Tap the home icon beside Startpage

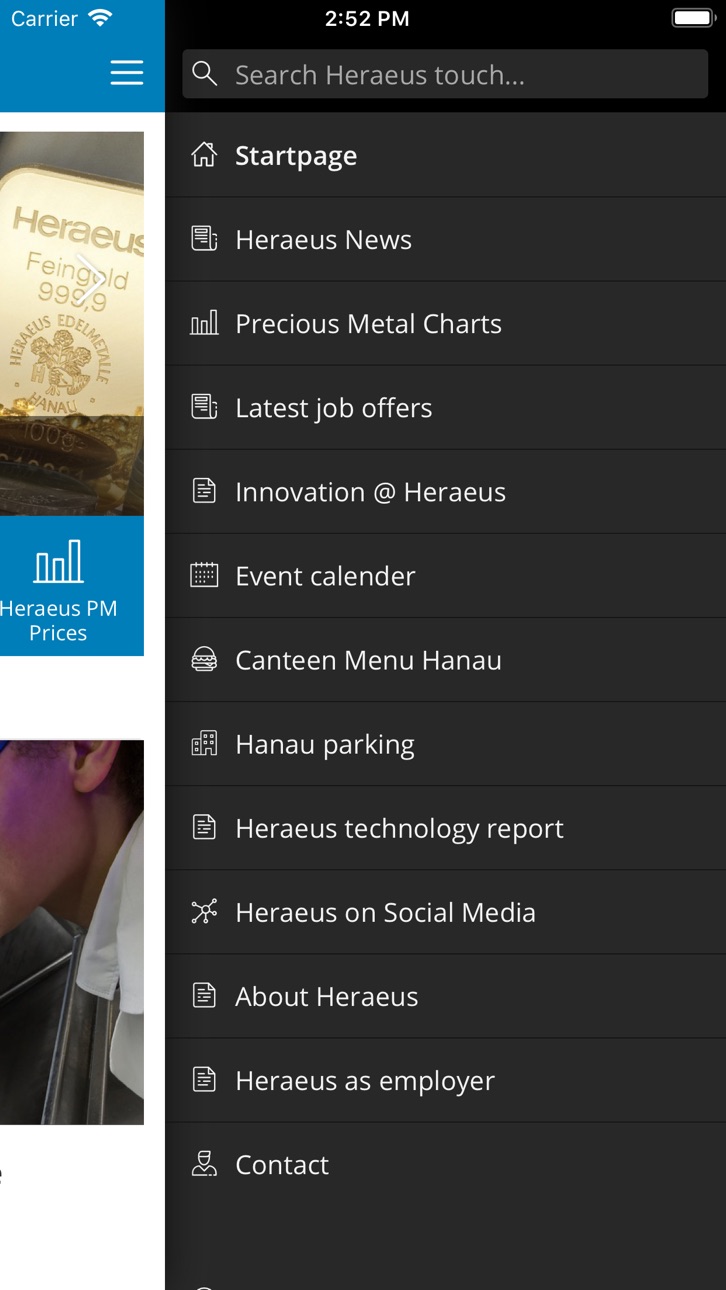(x=204, y=155)
